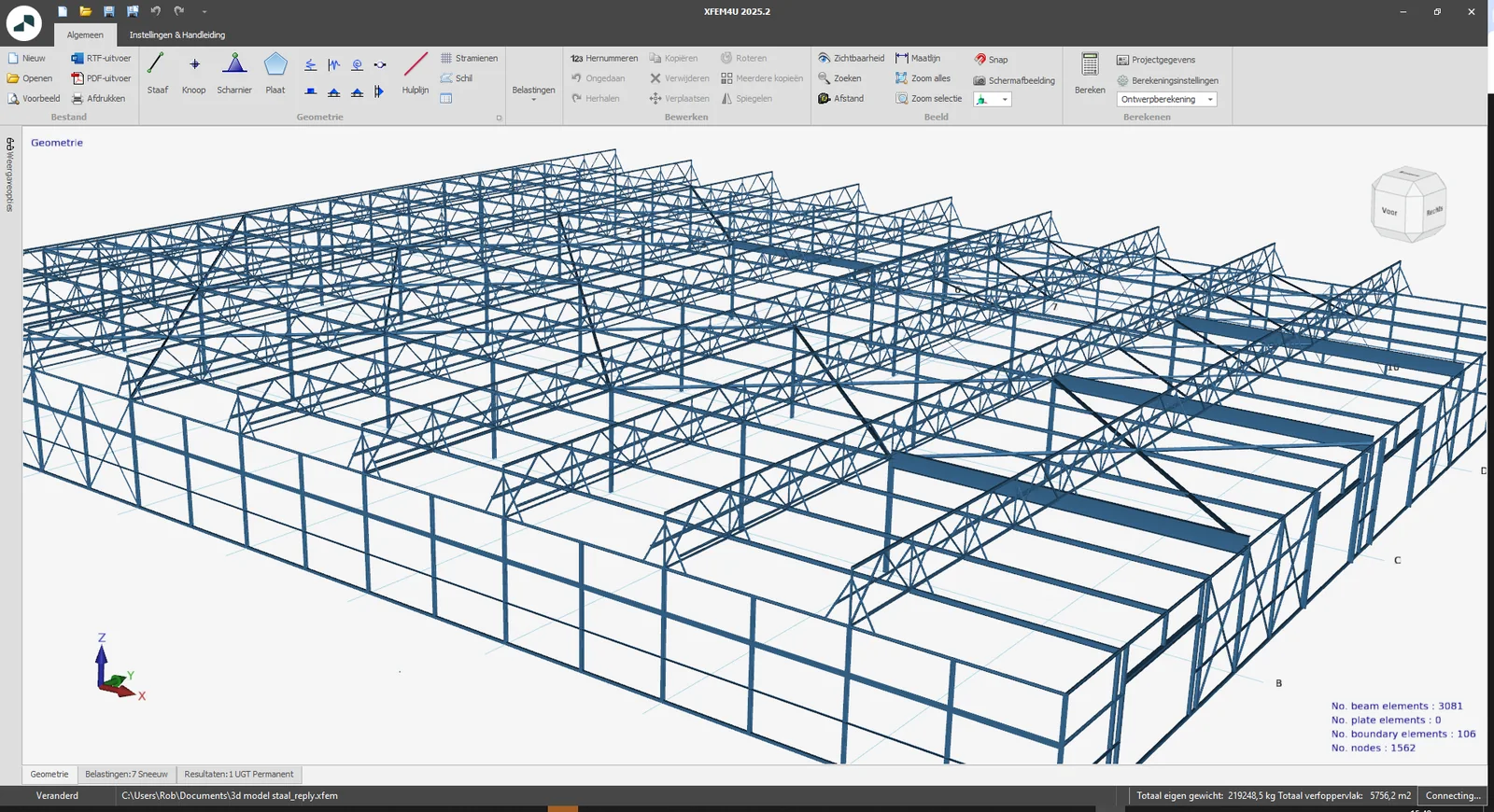Switch to Belastingen: 7 Sneeuw tab
The image size is (1494, 812).
pos(126,774)
